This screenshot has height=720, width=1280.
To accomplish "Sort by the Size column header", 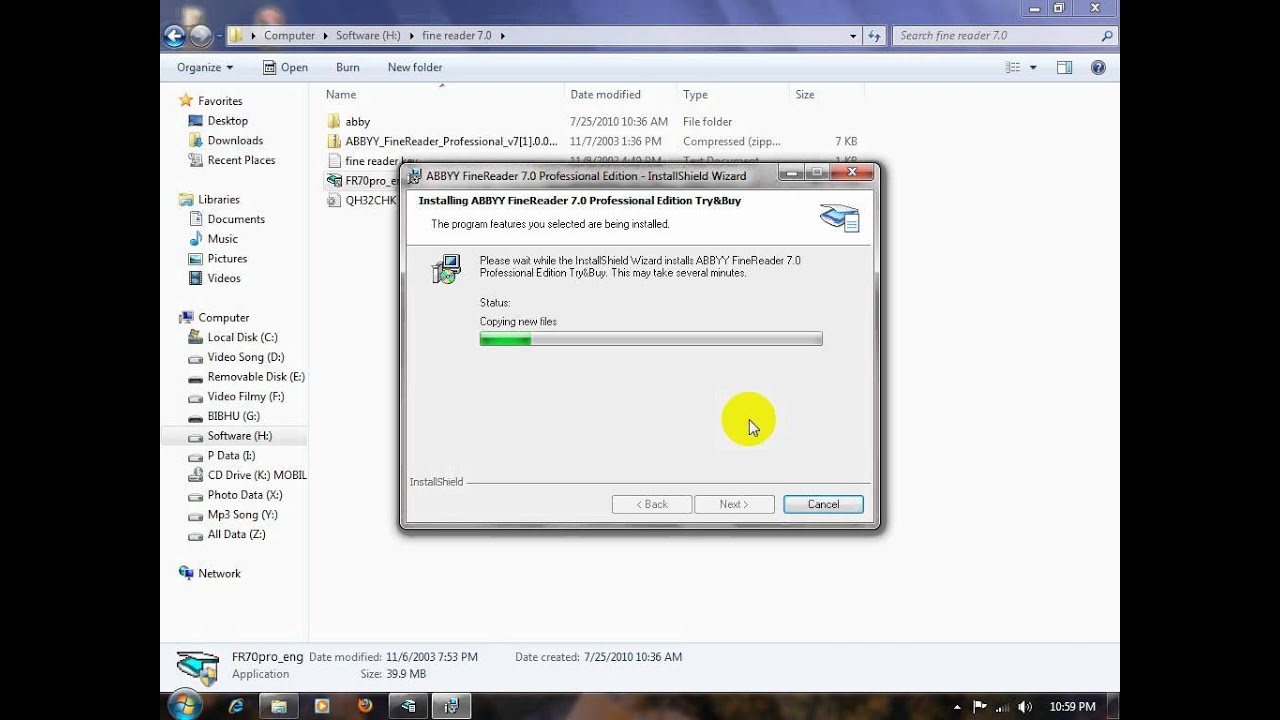I will point(805,94).
